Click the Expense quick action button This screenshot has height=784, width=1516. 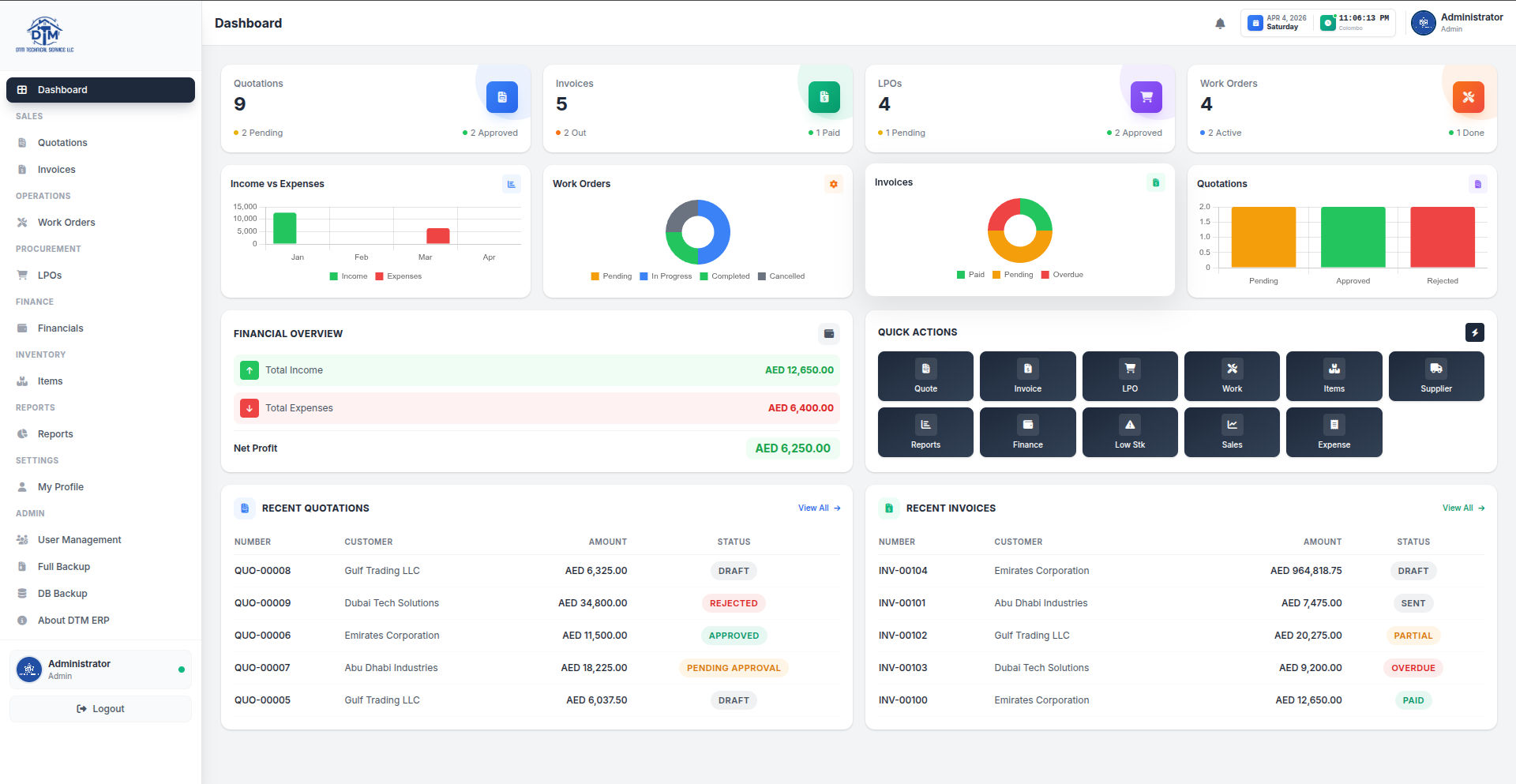(x=1334, y=433)
